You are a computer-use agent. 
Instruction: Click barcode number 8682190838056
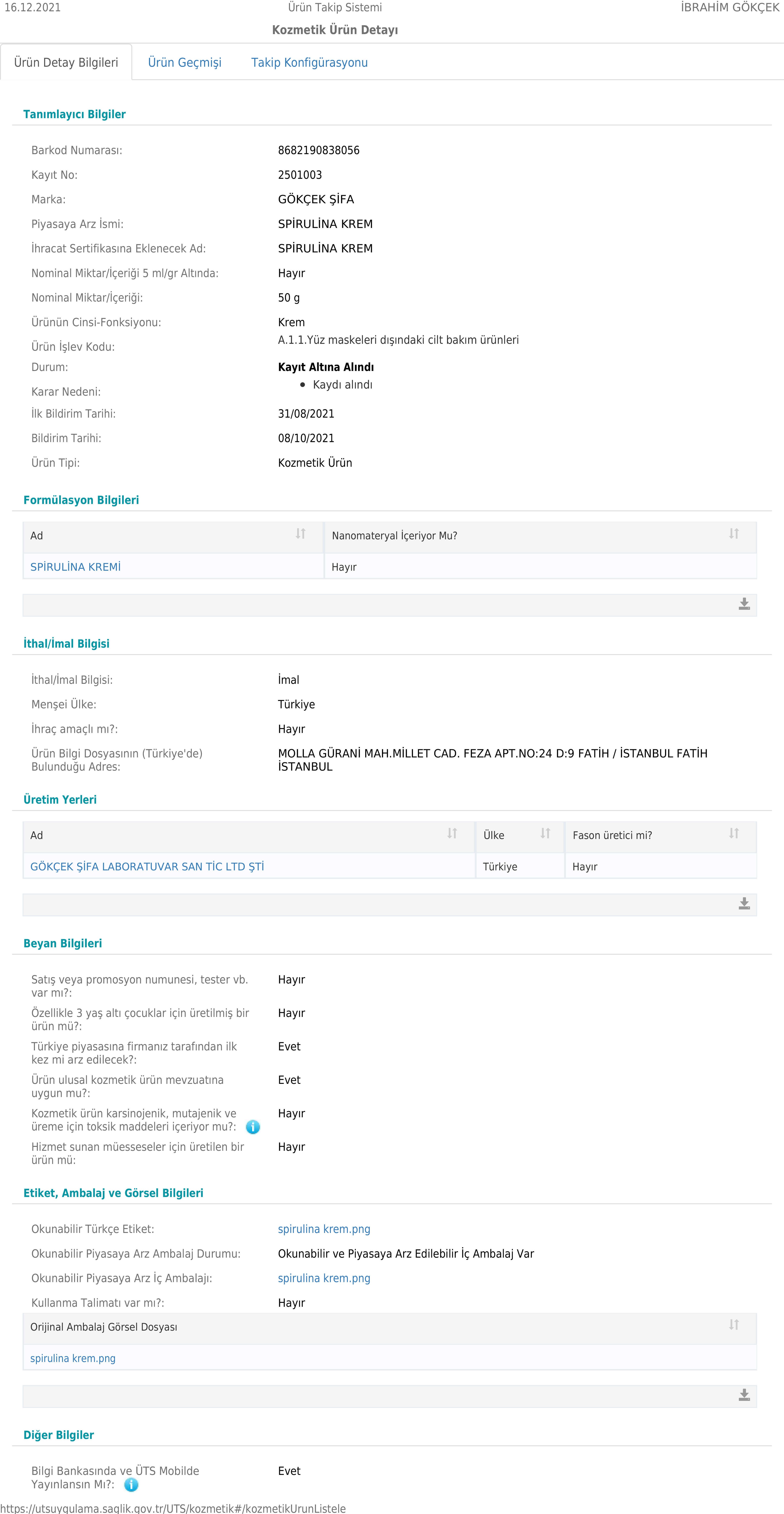319,151
